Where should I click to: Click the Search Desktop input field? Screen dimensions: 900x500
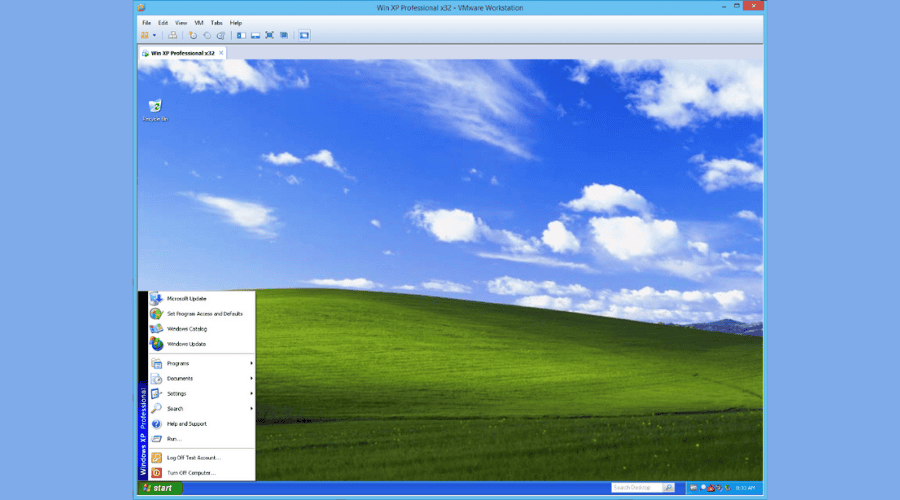(x=637, y=487)
